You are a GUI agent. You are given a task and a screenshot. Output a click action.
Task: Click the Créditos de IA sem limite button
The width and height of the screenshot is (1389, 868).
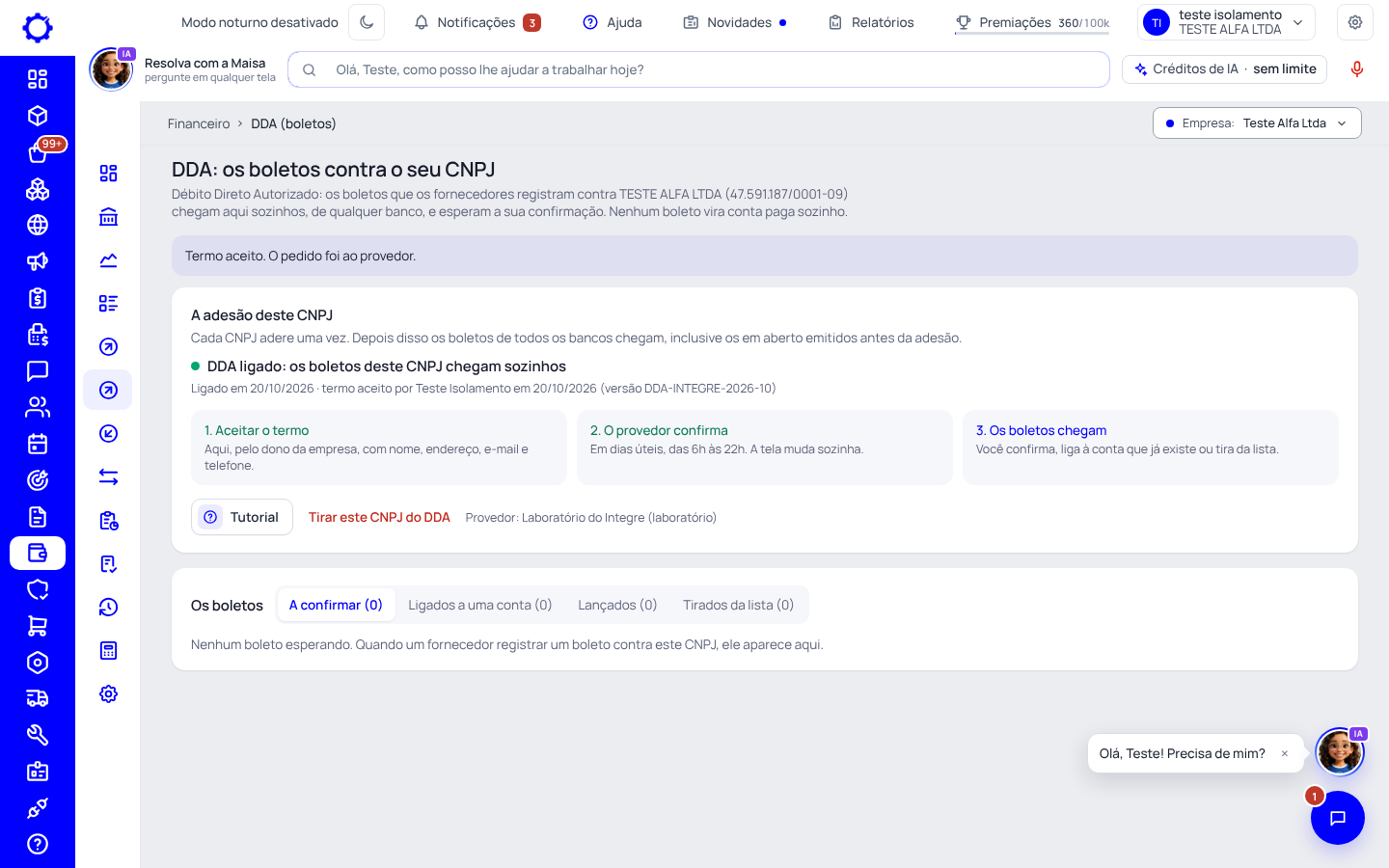(x=1225, y=69)
